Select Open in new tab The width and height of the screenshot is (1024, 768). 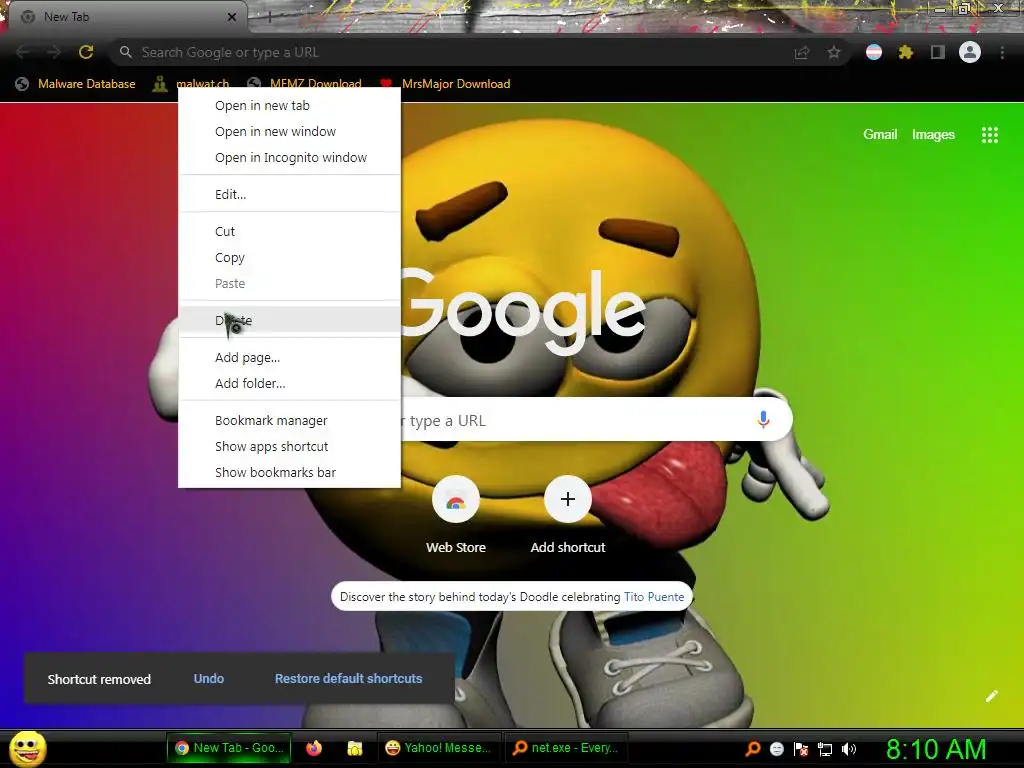coord(289,106)
